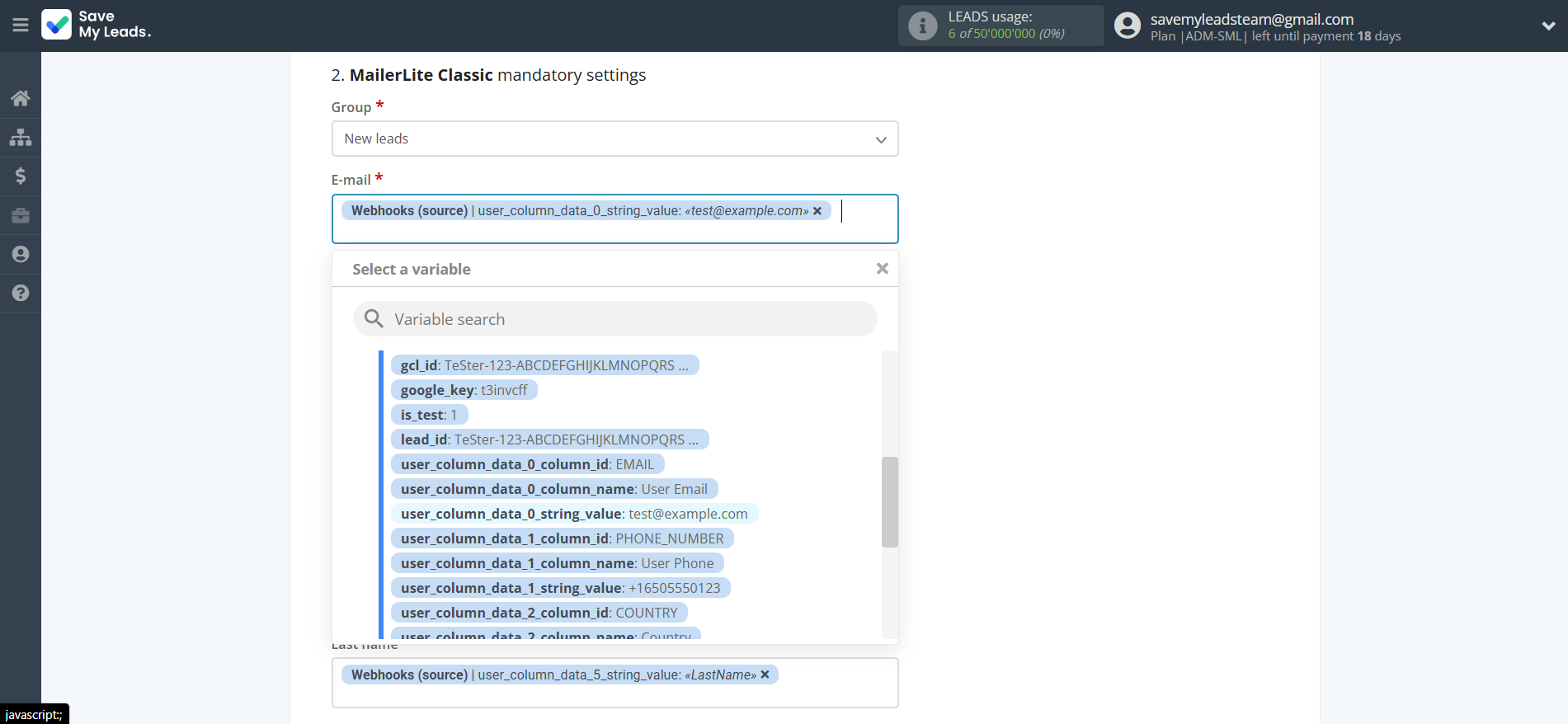Screen dimensions: 1568x724
Task: Remove the LastName tag from Last name field
Action: (x=765, y=675)
